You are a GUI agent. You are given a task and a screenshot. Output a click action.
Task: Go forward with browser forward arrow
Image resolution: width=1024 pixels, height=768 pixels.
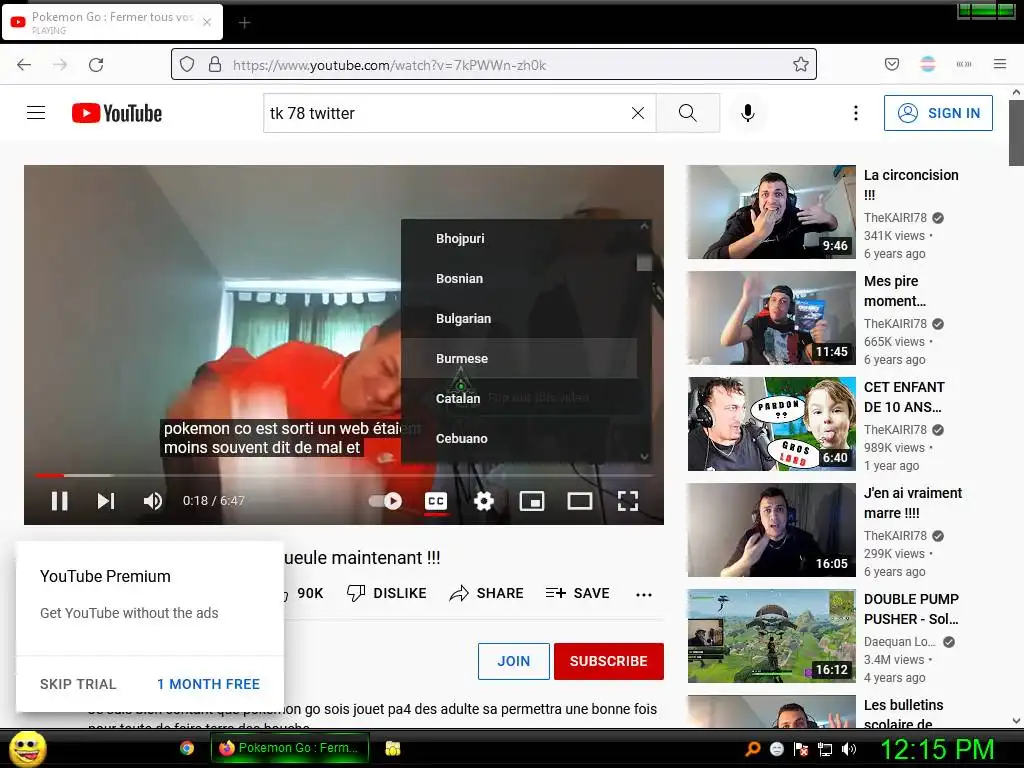(60, 65)
